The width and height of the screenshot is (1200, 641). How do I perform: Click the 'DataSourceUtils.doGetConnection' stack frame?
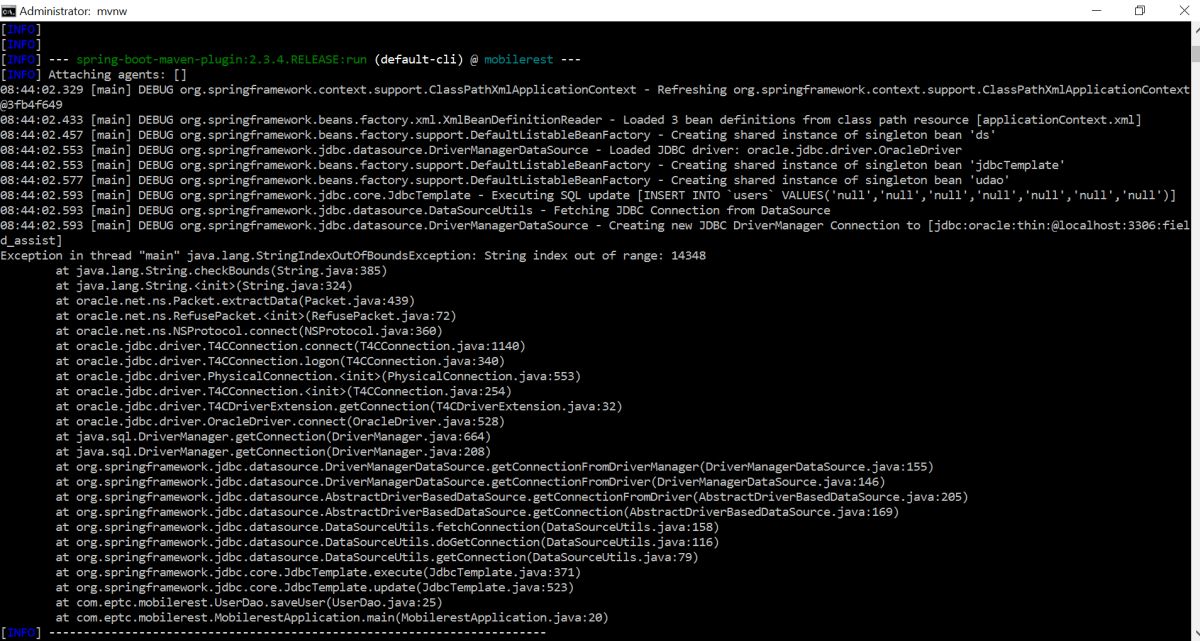(x=387, y=541)
